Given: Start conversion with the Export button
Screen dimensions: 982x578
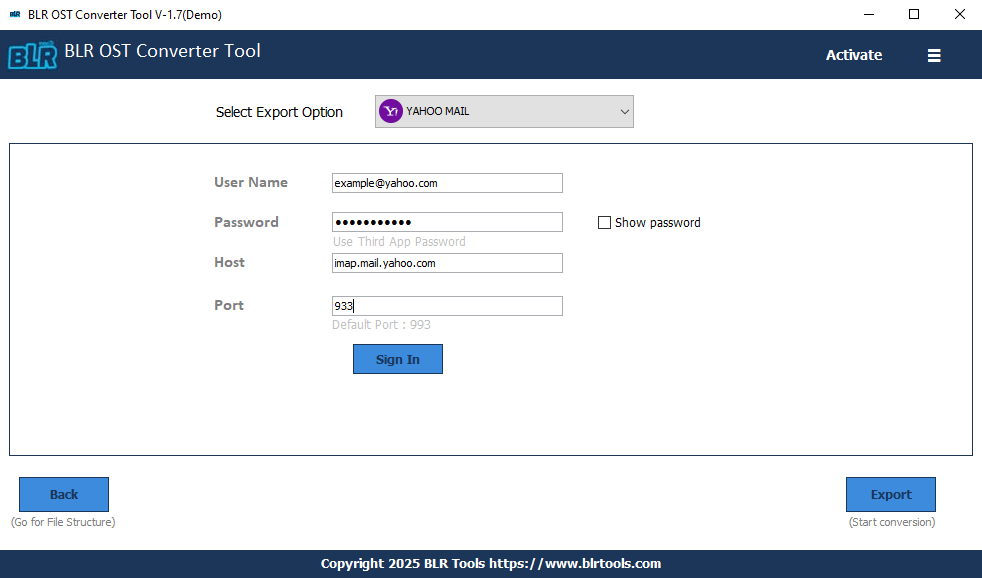Looking at the screenshot, I should pyautogui.click(x=890, y=494).
